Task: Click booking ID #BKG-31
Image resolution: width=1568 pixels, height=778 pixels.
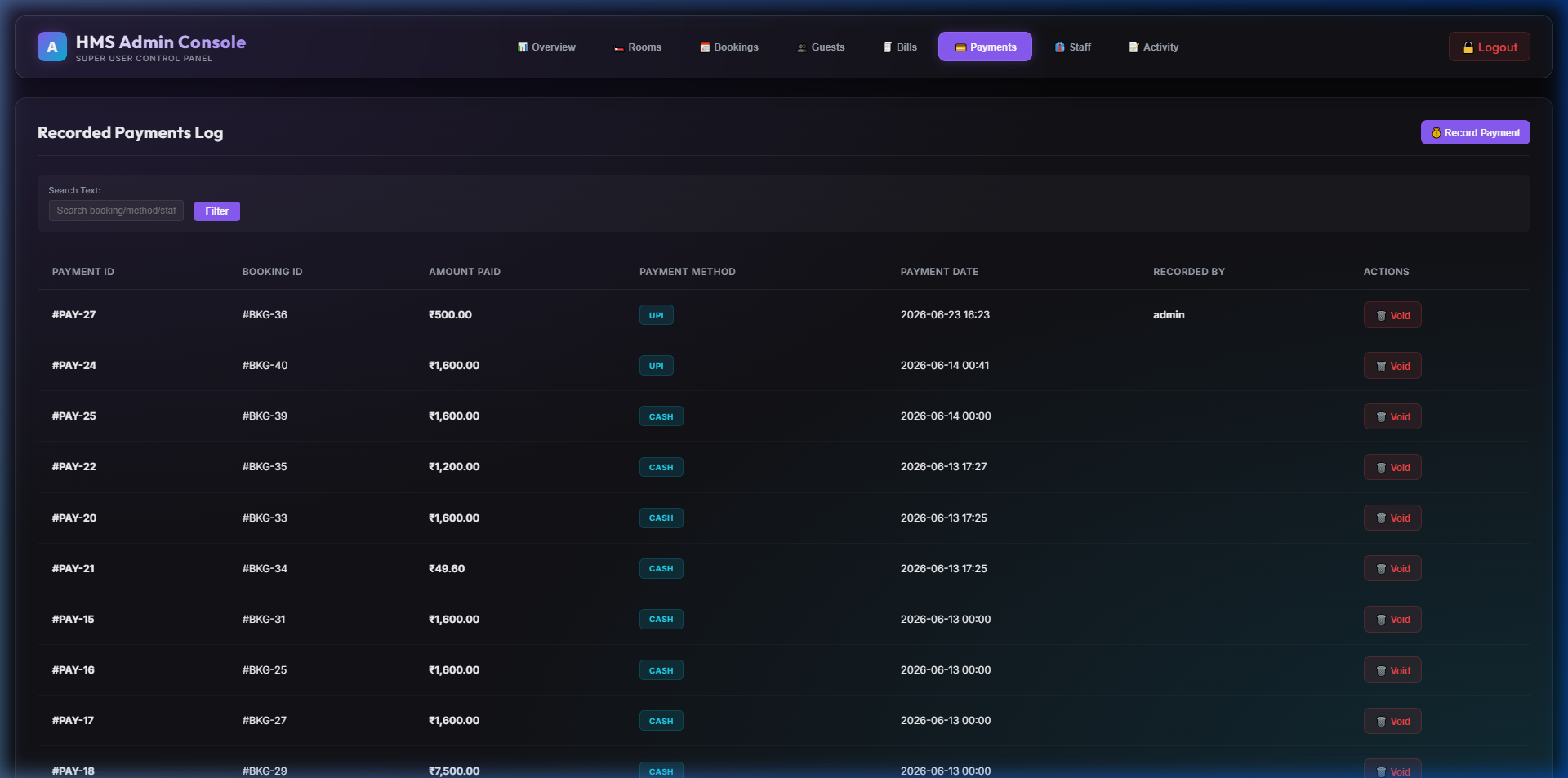Action: (264, 619)
